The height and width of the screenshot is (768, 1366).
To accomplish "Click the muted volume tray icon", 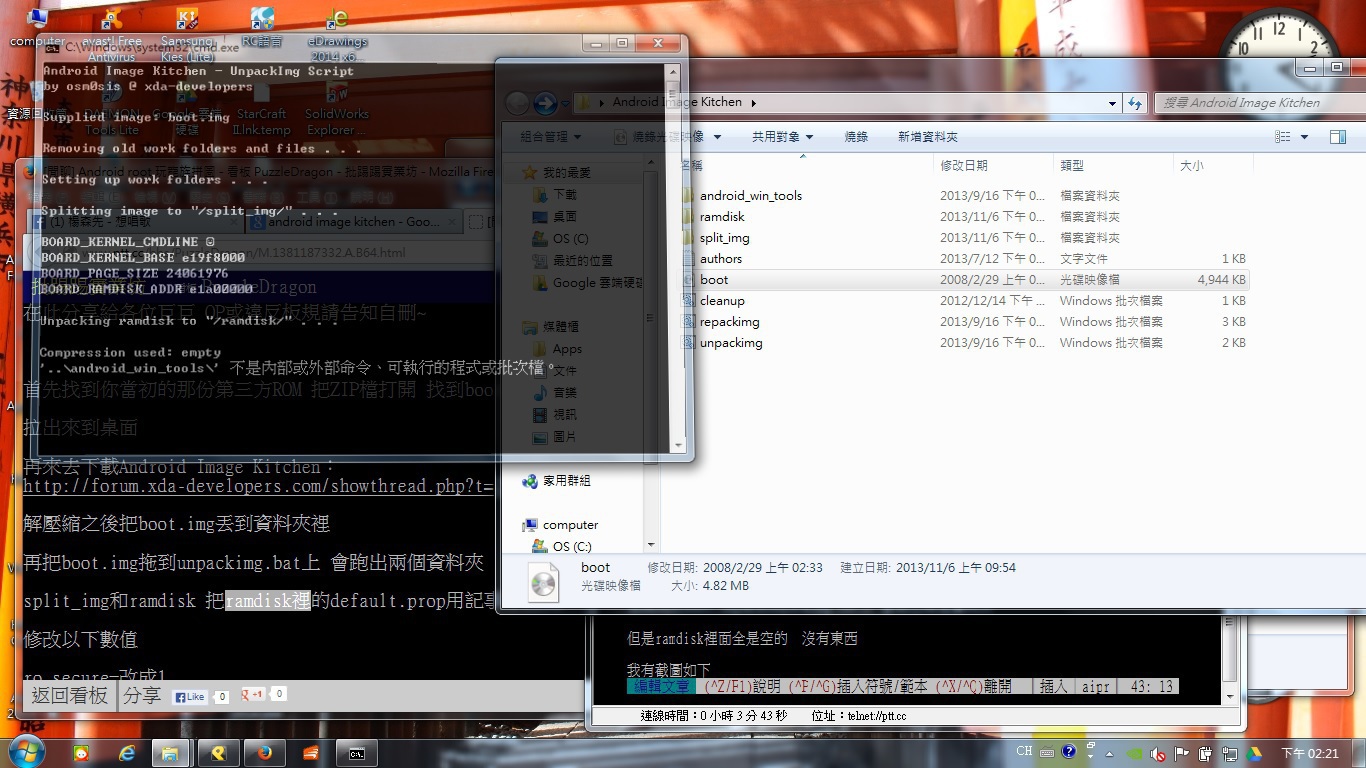I will [x=1158, y=753].
